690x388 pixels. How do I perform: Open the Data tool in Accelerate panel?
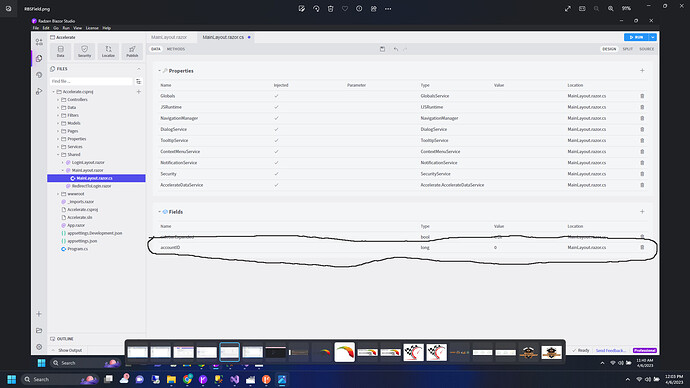(61, 51)
